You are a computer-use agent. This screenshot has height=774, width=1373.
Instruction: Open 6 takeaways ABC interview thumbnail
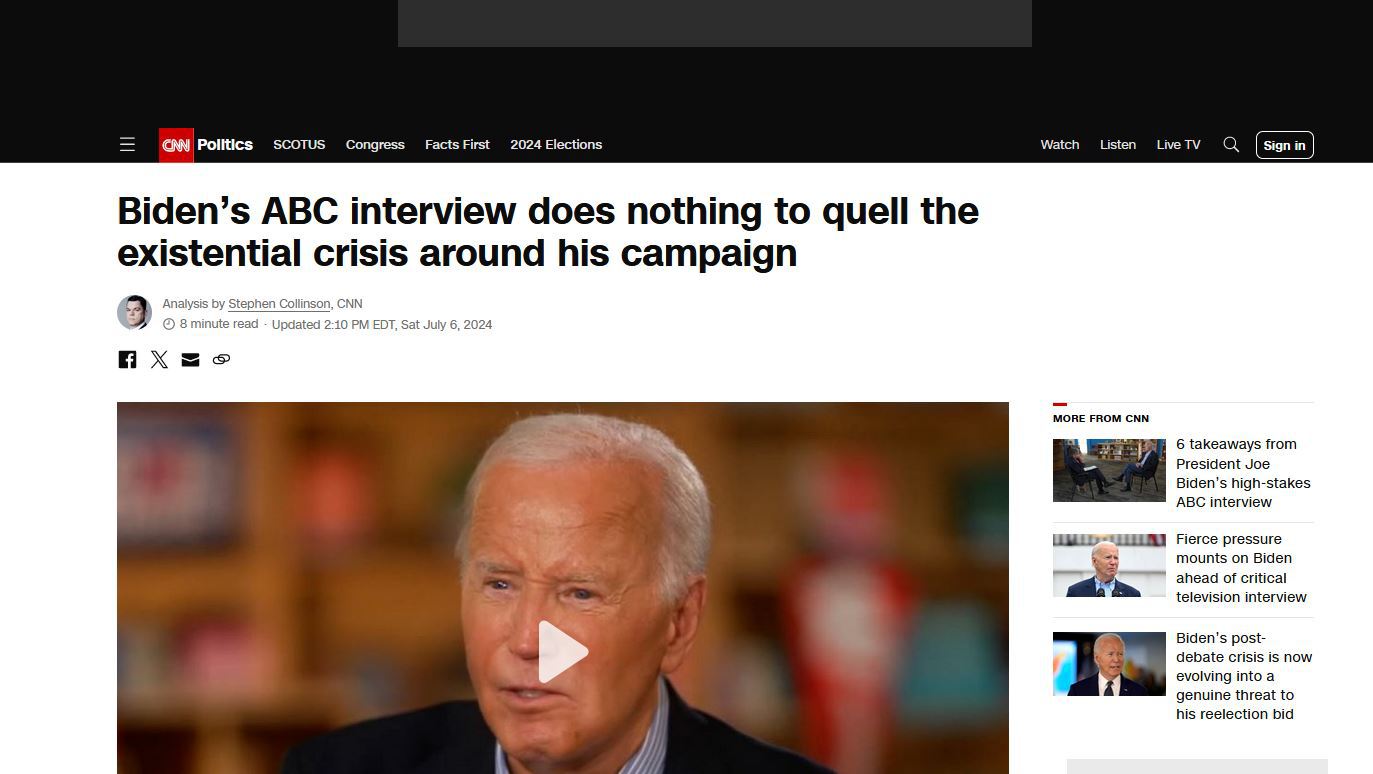click(1109, 470)
